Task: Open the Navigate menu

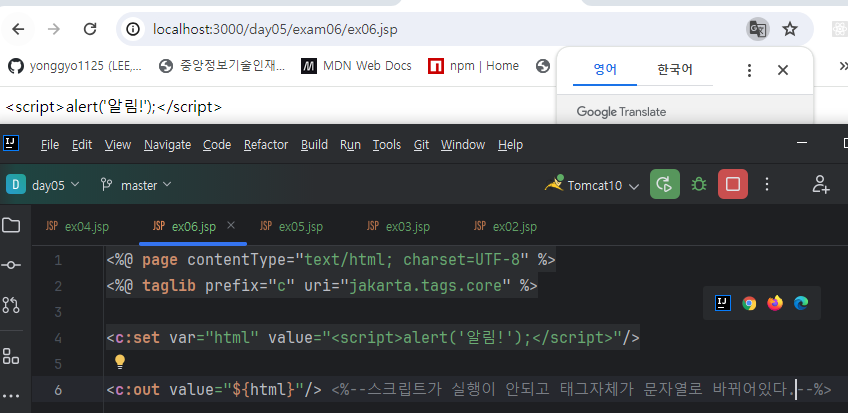Action: [x=167, y=145]
